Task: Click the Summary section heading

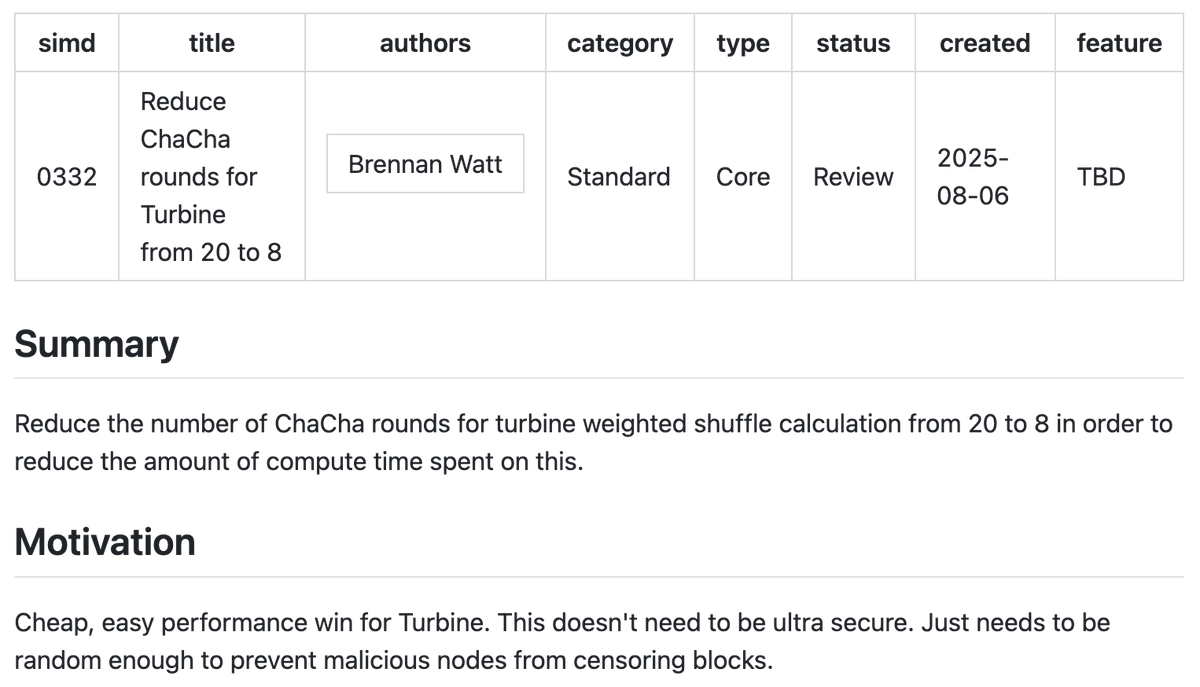Action: pos(96,344)
